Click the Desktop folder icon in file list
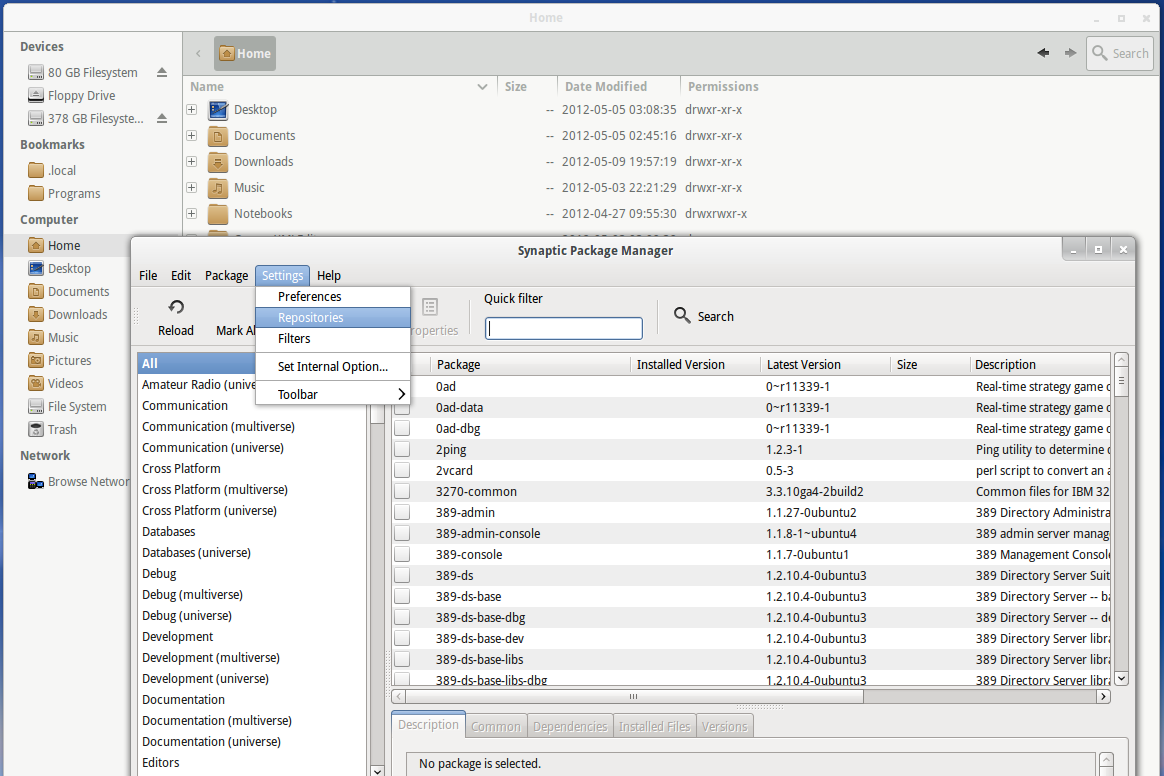 tap(218, 110)
